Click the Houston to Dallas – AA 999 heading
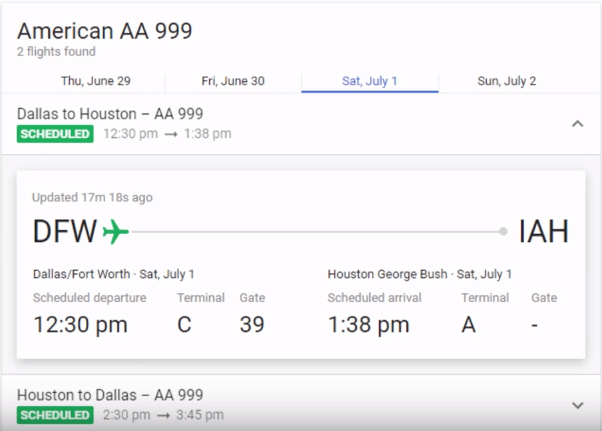Image resolution: width=602 pixels, height=431 pixels. (x=110, y=395)
